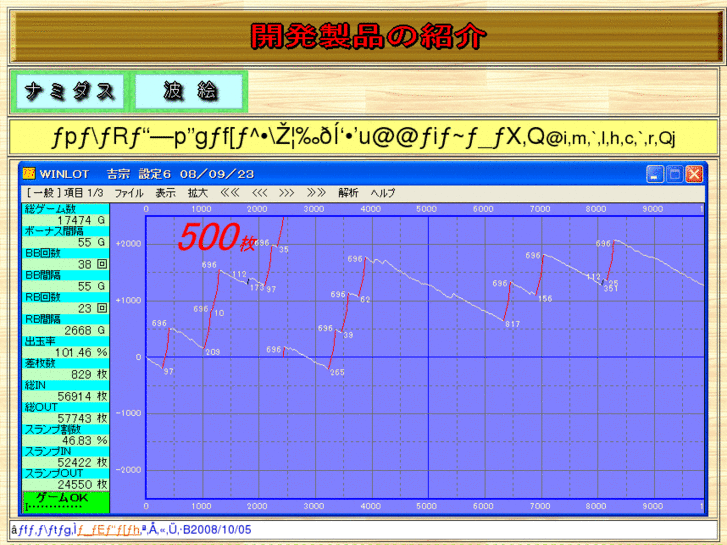The height and width of the screenshot is (545, 727).
Task: Click the スランプ割数 value 46.83 %
Action: click(x=85, y=440)
